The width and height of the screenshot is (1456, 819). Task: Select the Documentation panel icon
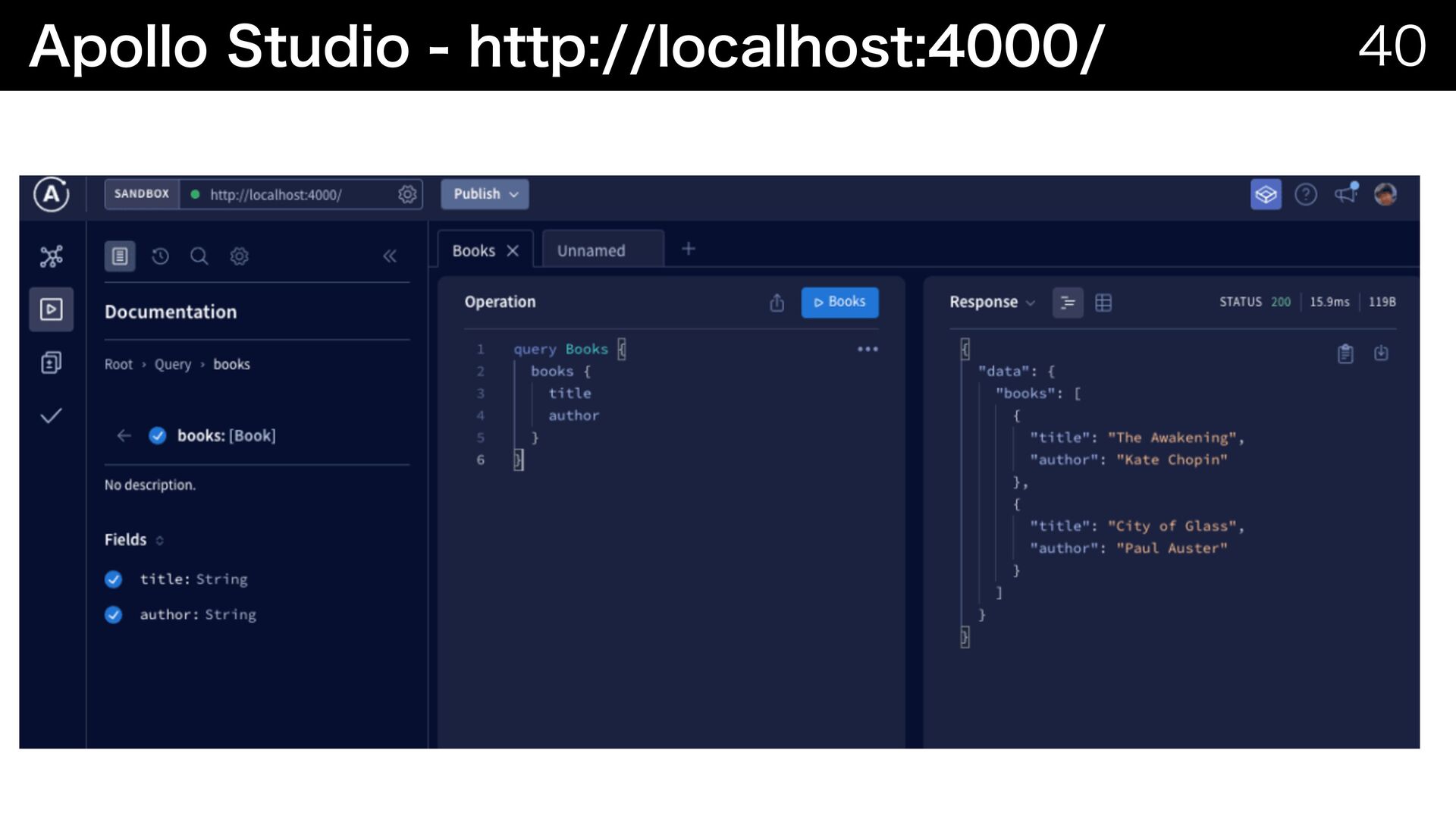120,256
